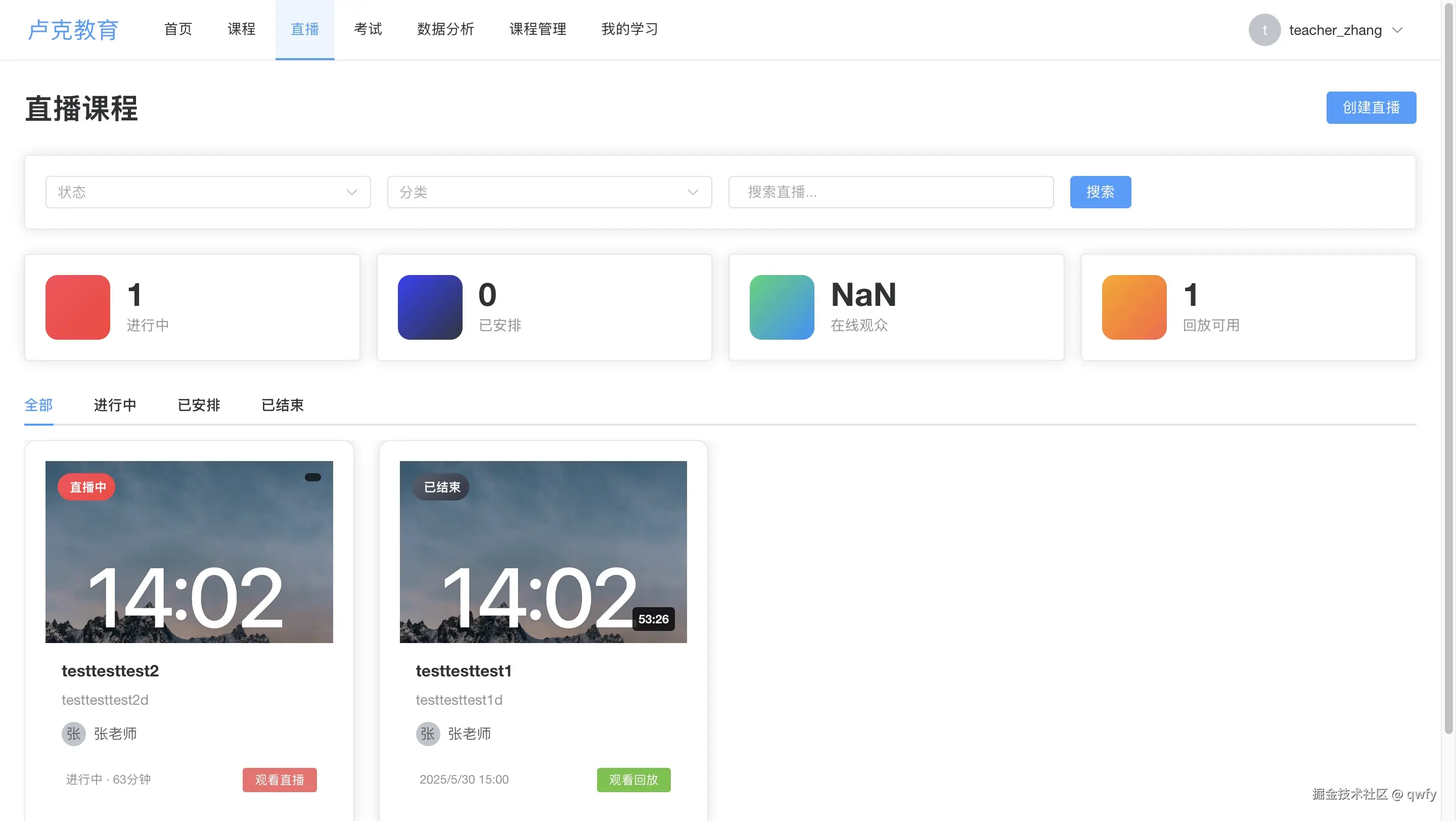This screenshot has height=821, width=1456.
Task: Switch to the 进行中 tab
Action: click(x=115, y=405)
